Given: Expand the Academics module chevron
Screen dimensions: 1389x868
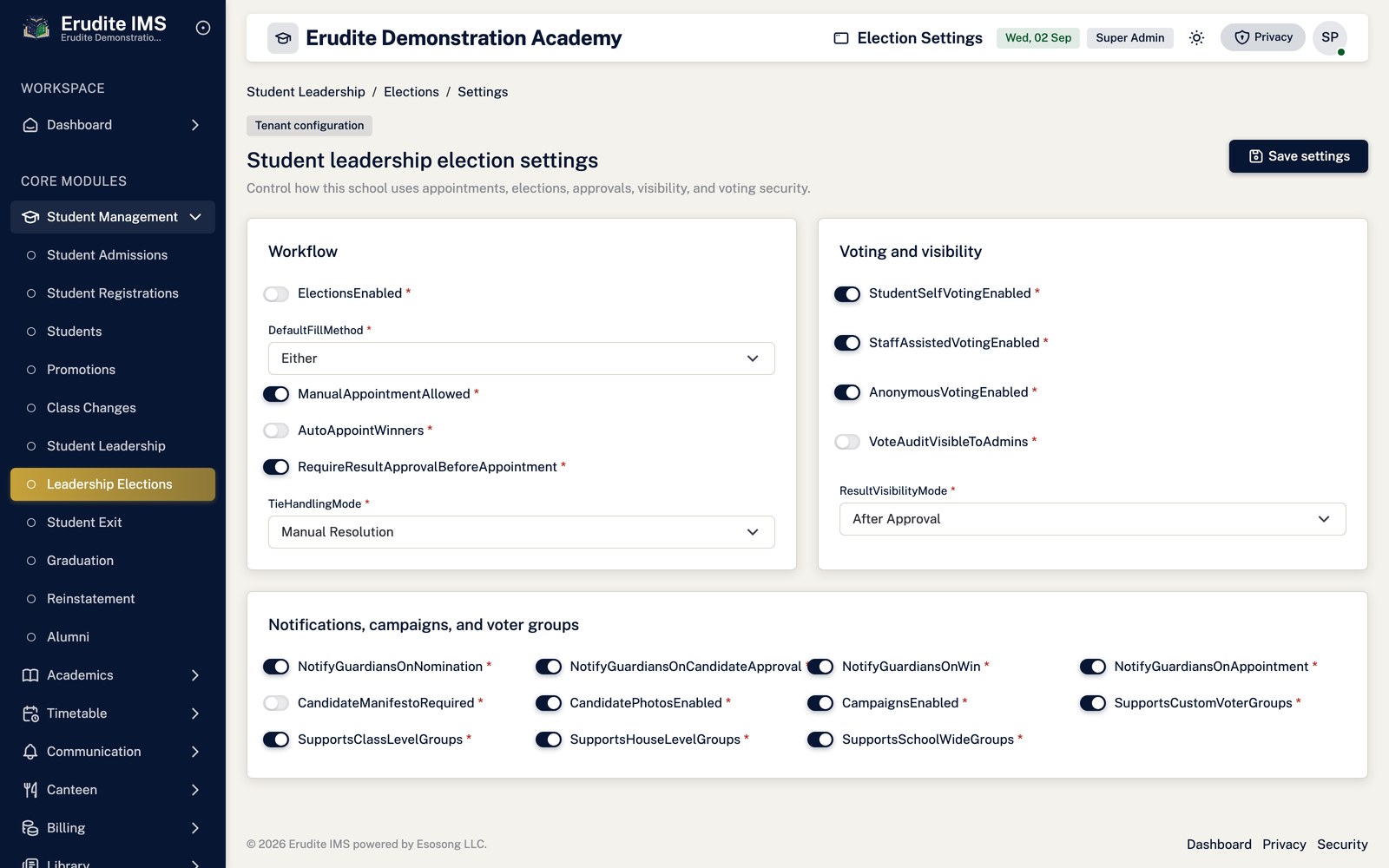Looking at the screenshot, I should 195,675.
